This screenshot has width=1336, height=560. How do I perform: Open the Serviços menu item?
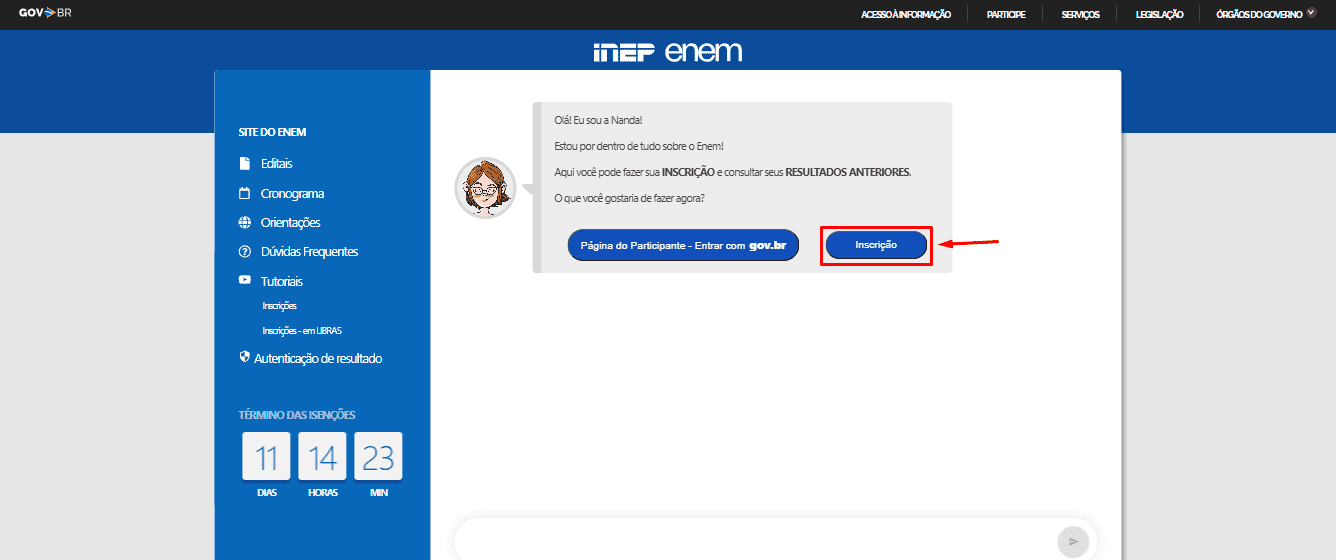tap(1080, 14)
